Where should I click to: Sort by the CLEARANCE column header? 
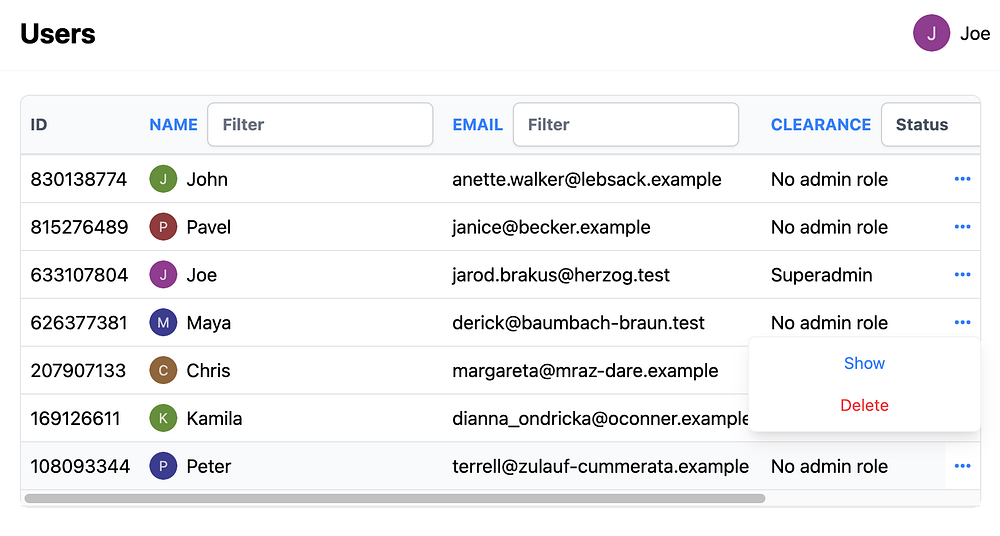tap(820, 125)
